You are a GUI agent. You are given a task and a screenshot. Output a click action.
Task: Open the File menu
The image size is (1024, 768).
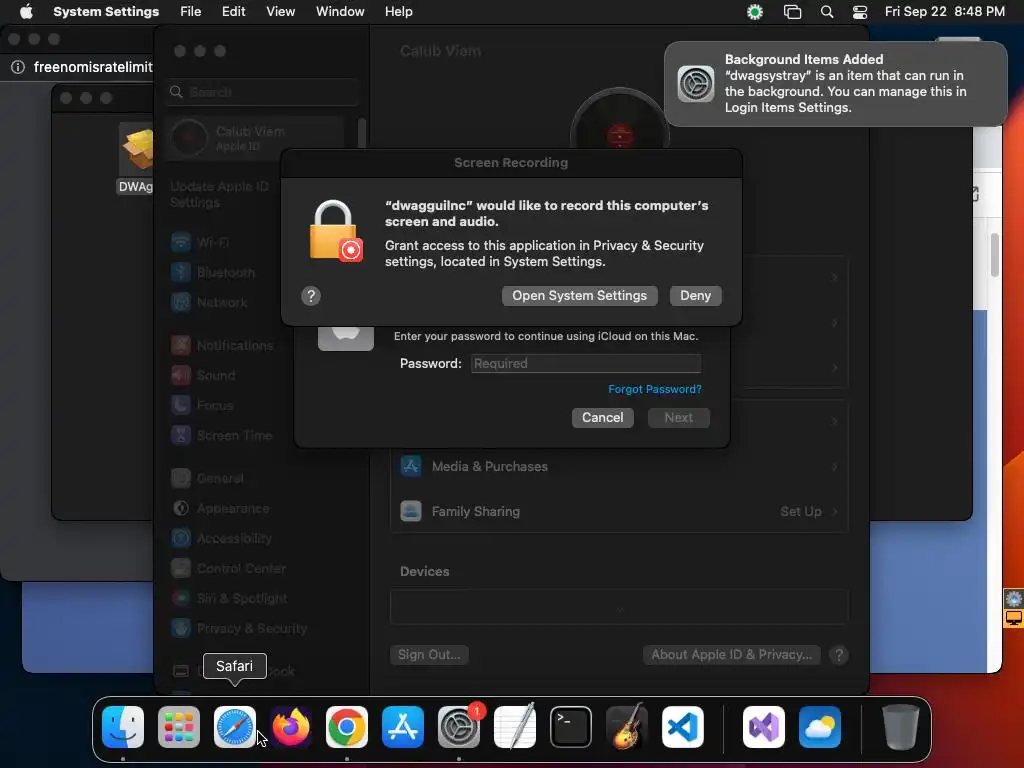point(191,12)
